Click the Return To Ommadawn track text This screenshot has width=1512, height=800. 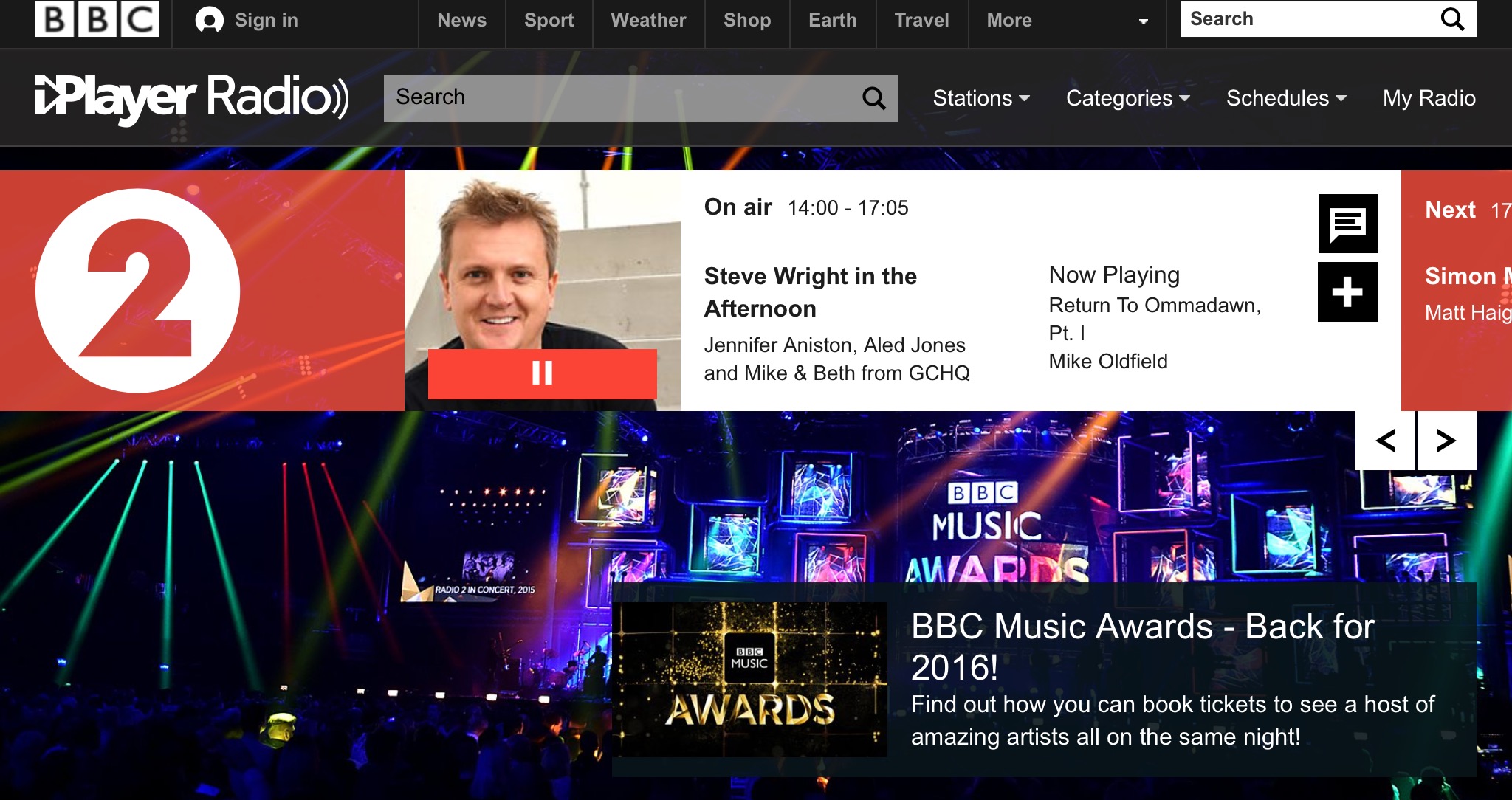(1155, 319)
